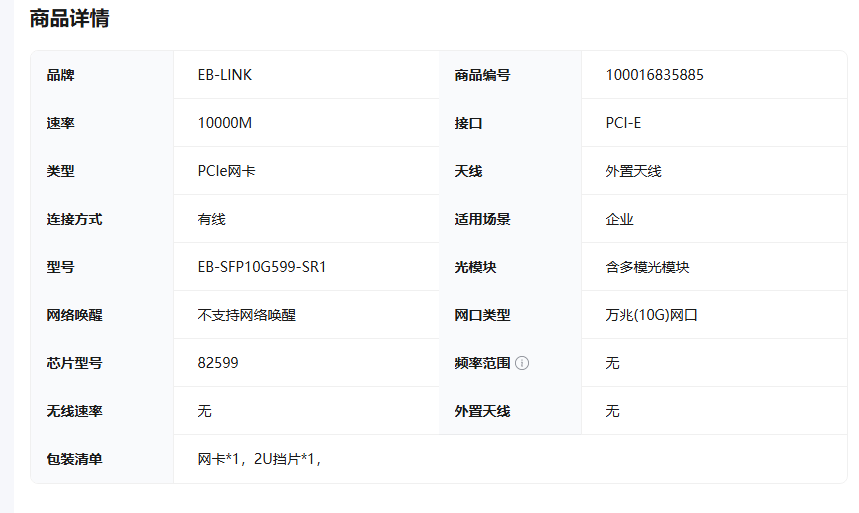
Task: Click the 无 value for 频率范围
Action: tap(612, 363)
